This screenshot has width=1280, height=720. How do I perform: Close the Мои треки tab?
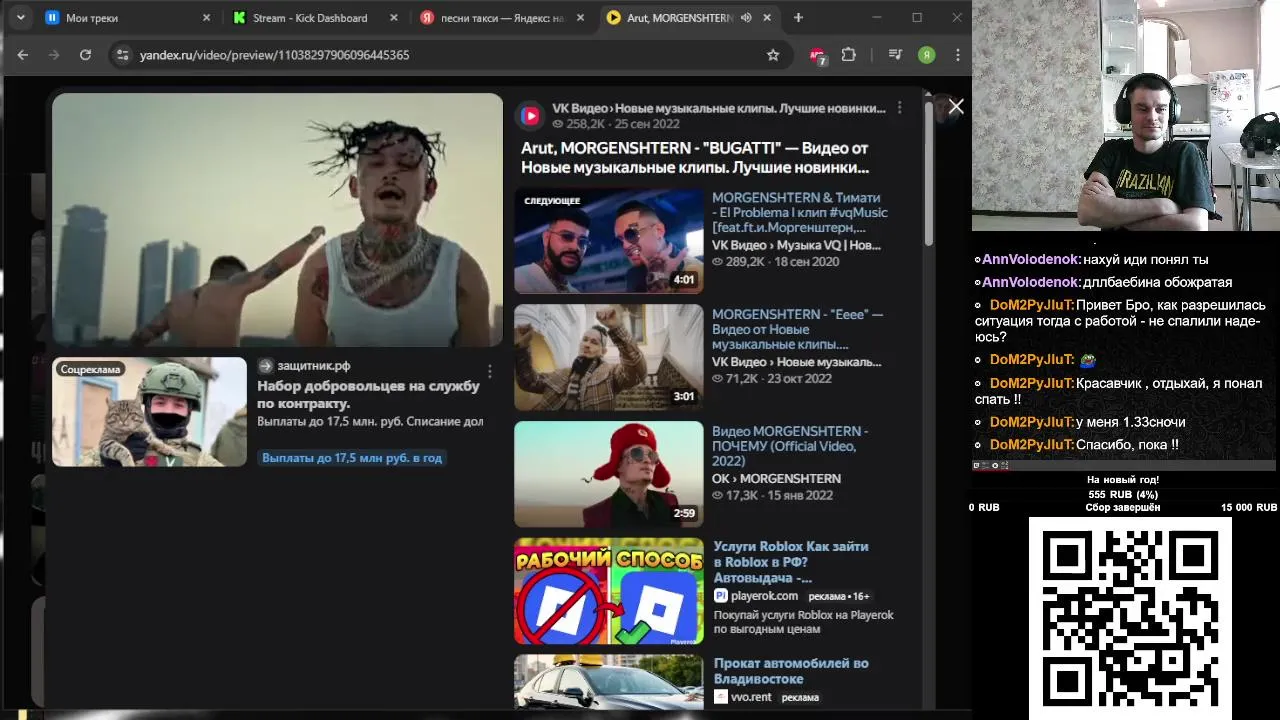tap(207, 18)
